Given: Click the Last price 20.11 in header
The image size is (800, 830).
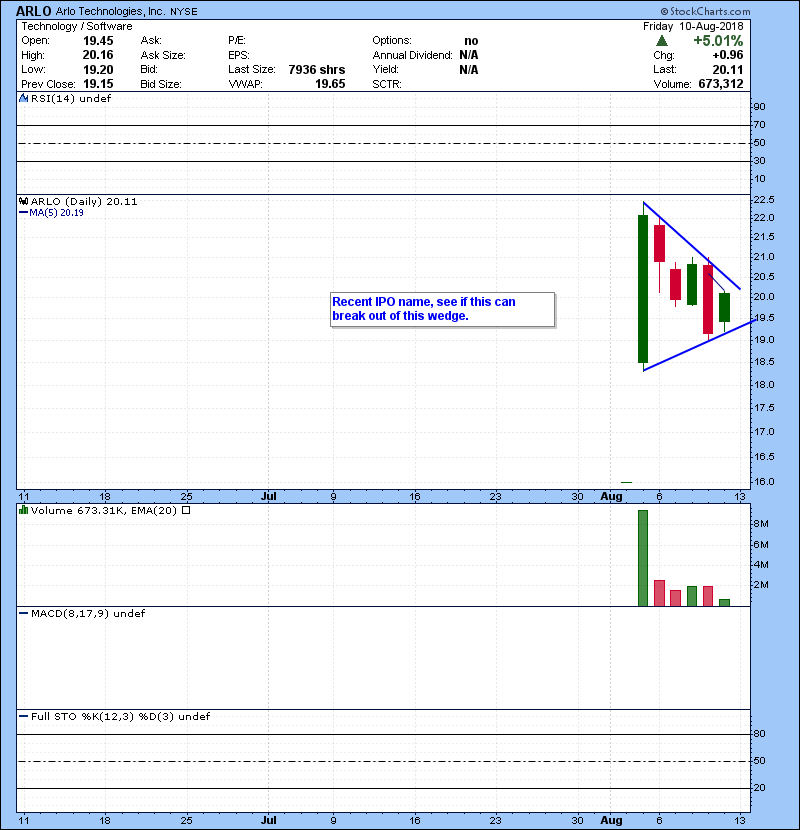Looking at the screenshot, I should [727, 69].
